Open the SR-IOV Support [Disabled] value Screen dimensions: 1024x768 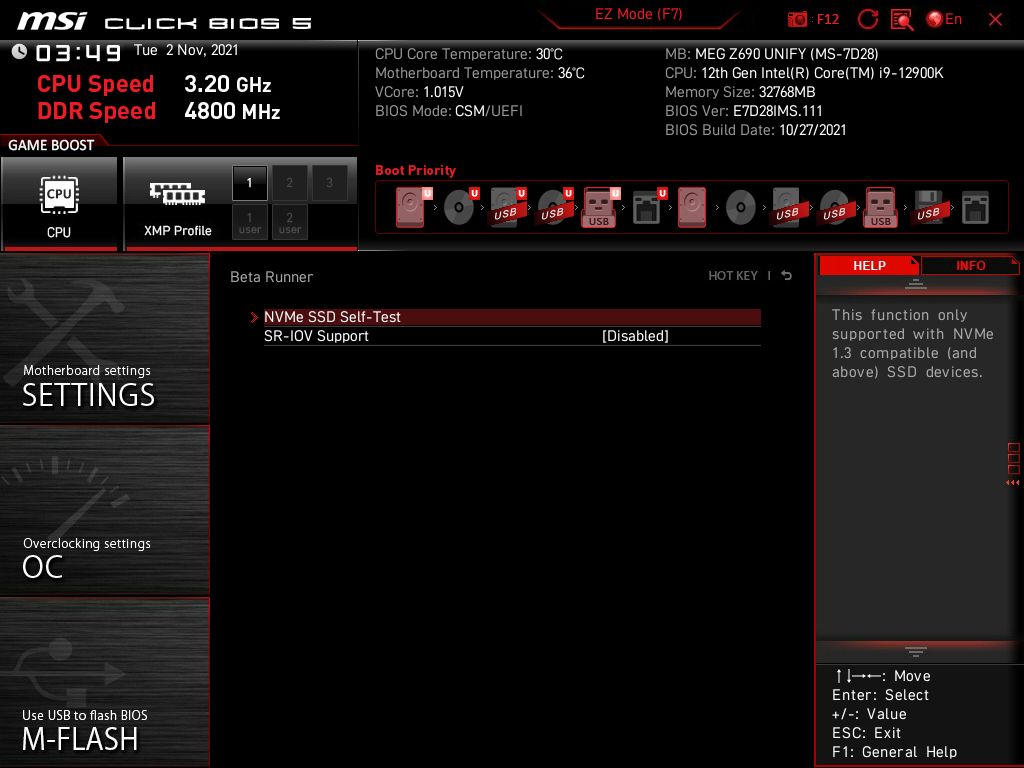635,336
